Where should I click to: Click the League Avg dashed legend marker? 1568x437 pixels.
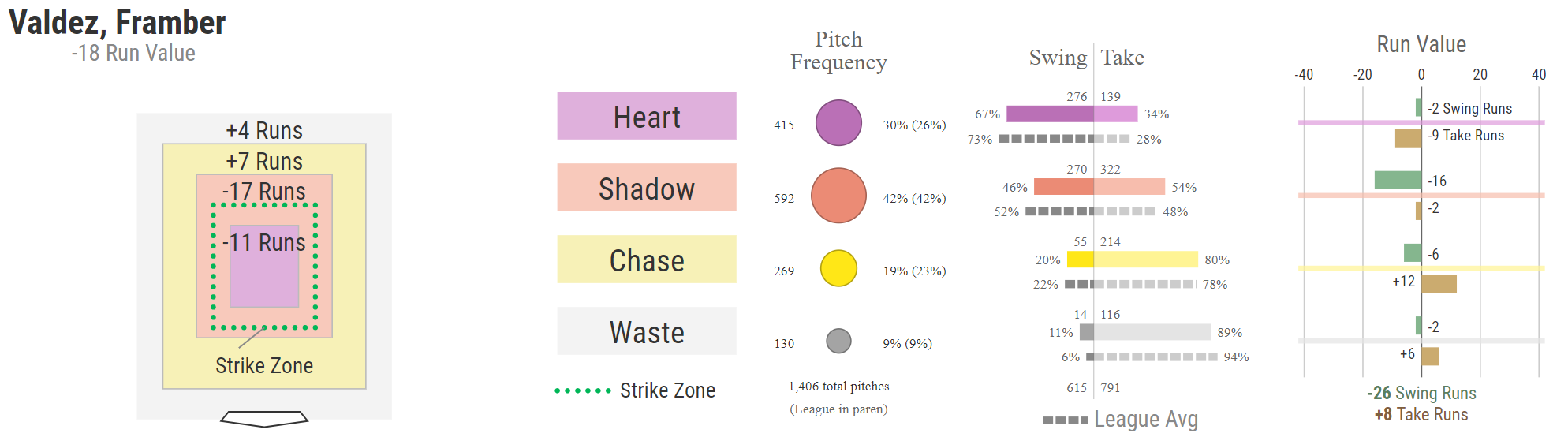(x=1065, y=420)
